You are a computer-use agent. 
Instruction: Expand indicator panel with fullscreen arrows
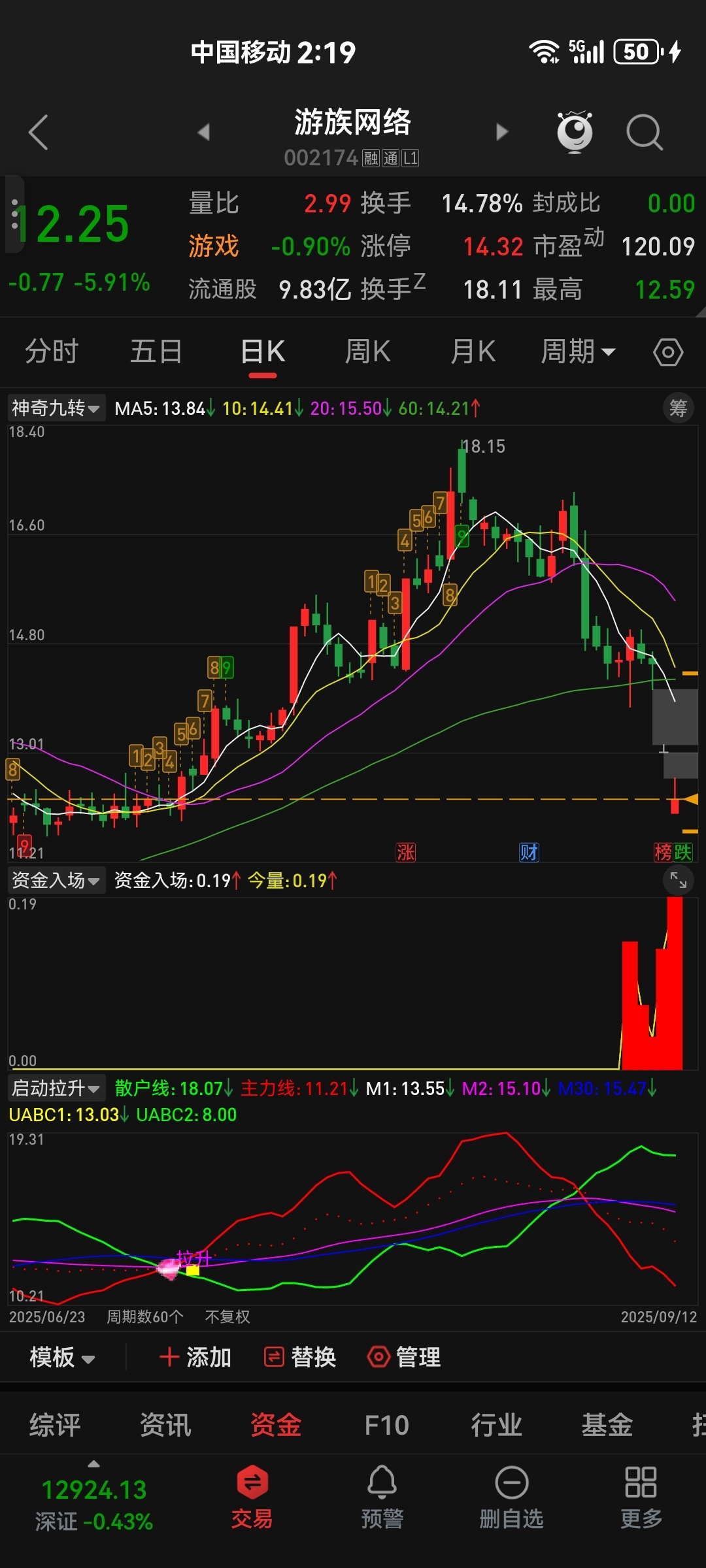click(678, 881)
